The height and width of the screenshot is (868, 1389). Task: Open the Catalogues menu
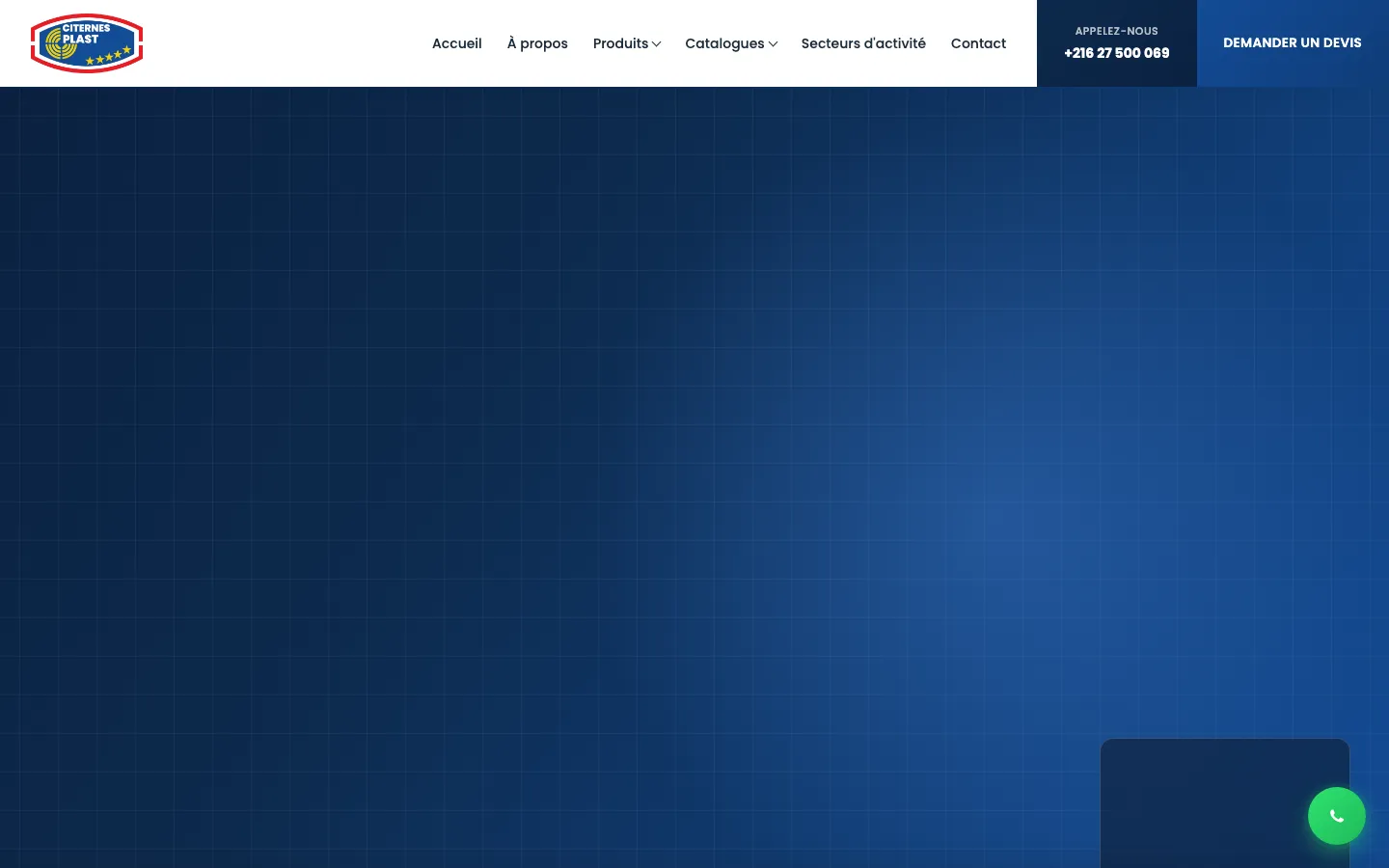(x=724, y=43)
